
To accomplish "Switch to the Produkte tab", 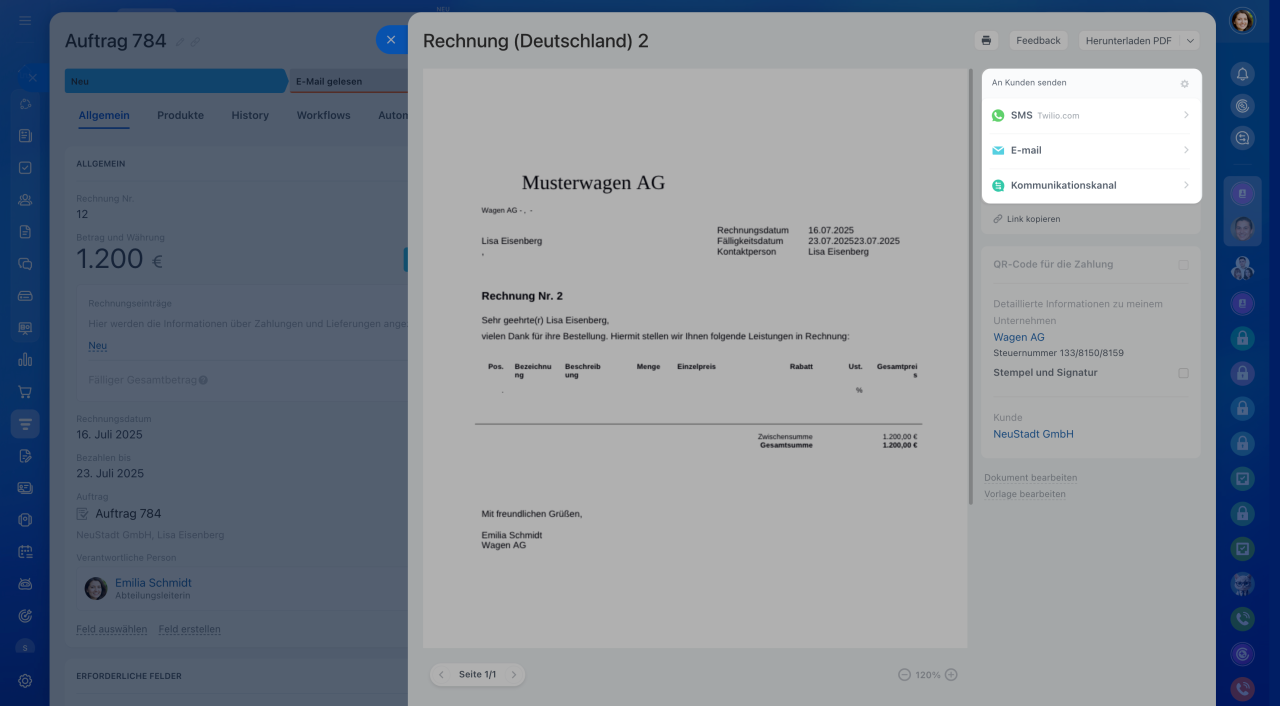I will (180, 116).
